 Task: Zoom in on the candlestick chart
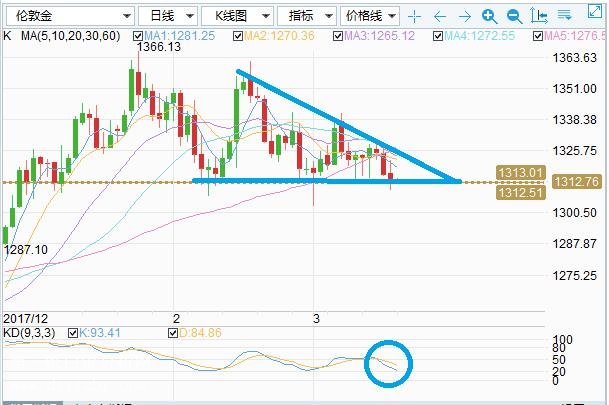tap(489, 16)
